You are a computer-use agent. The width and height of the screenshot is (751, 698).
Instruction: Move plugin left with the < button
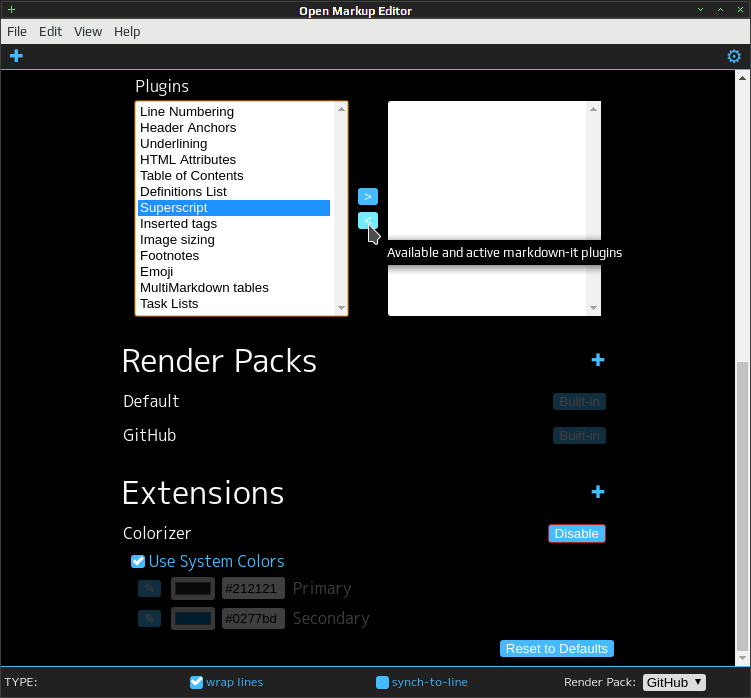368,221
